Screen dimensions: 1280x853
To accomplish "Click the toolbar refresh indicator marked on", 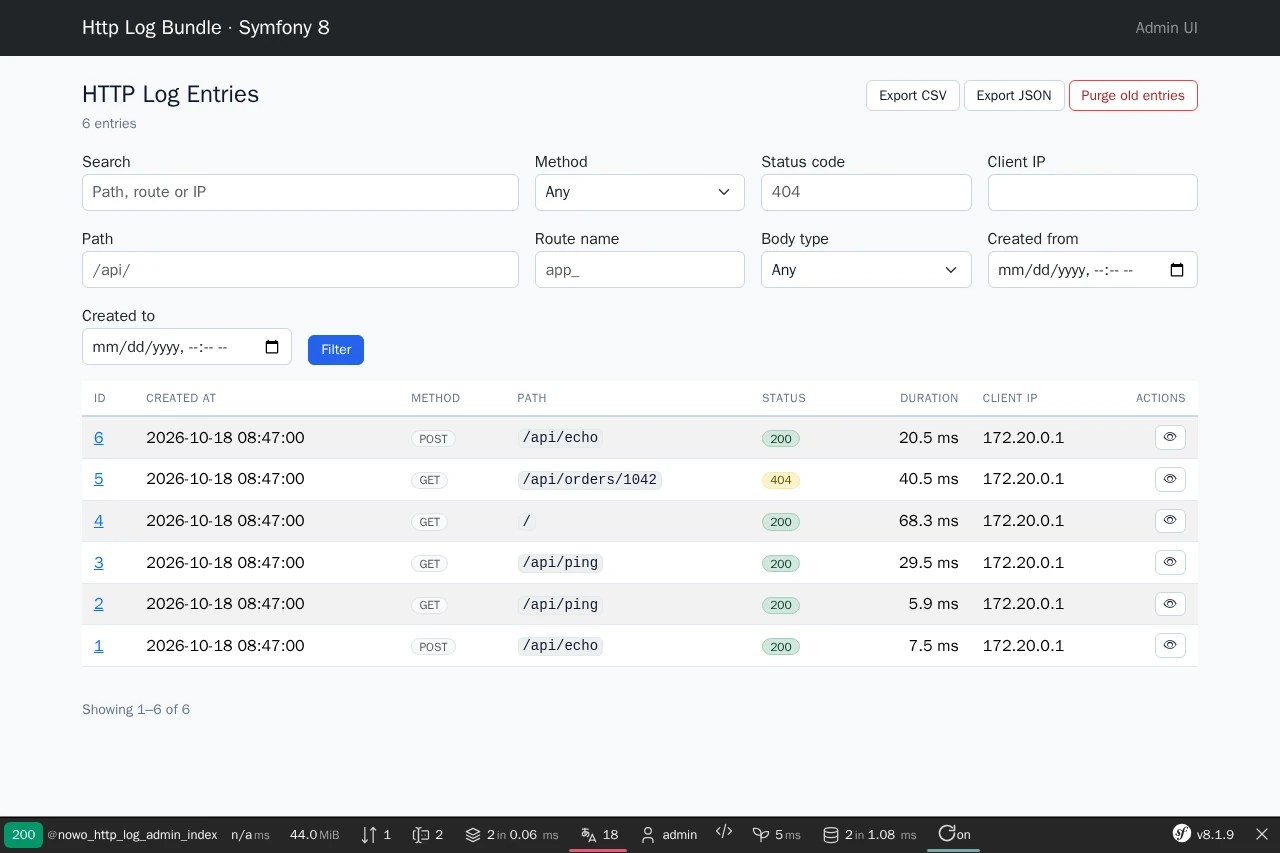I will (954, 835).
